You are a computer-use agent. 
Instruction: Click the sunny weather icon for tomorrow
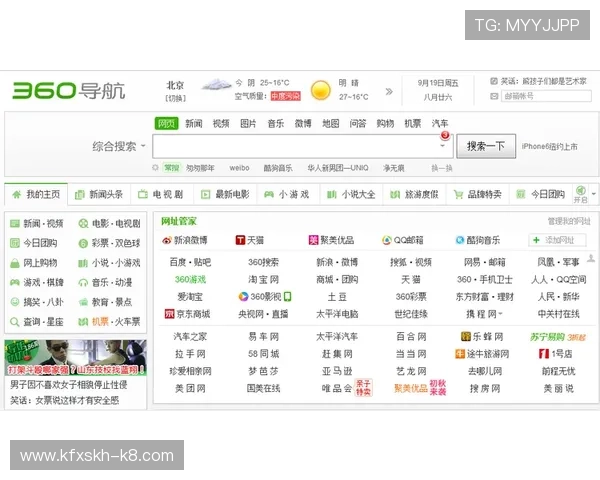321,90
